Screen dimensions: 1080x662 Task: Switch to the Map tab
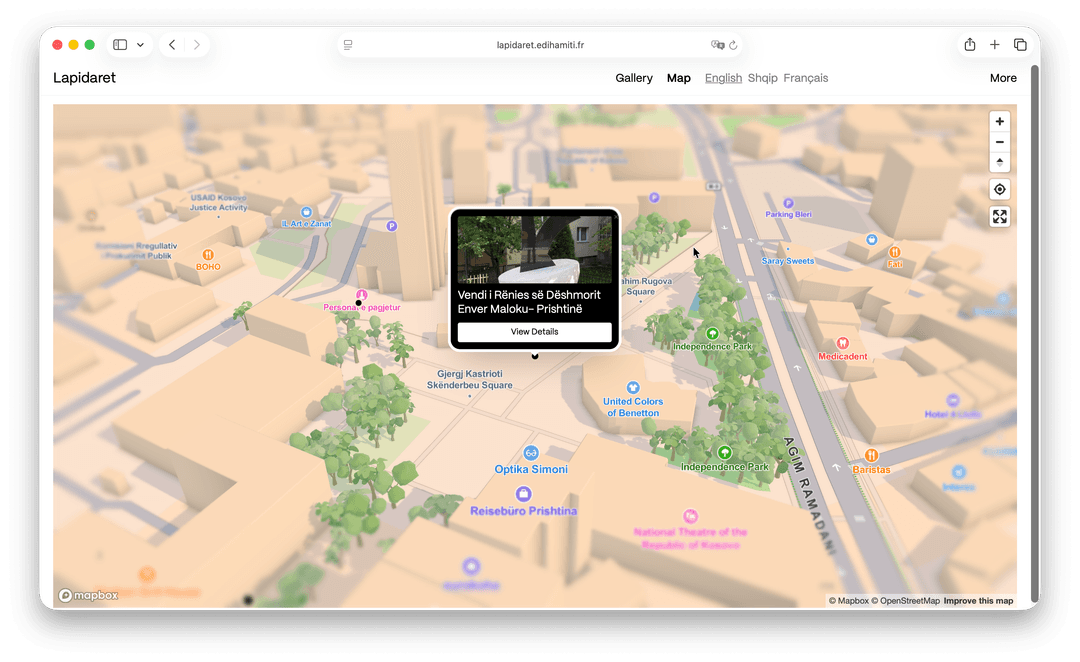[x=678, y=78]
